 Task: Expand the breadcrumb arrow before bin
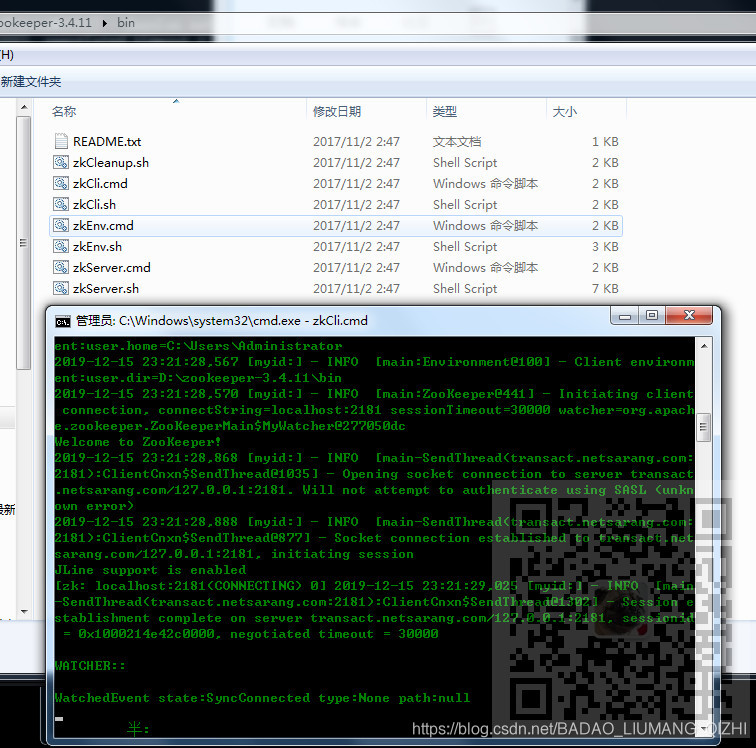click(105, 23)
